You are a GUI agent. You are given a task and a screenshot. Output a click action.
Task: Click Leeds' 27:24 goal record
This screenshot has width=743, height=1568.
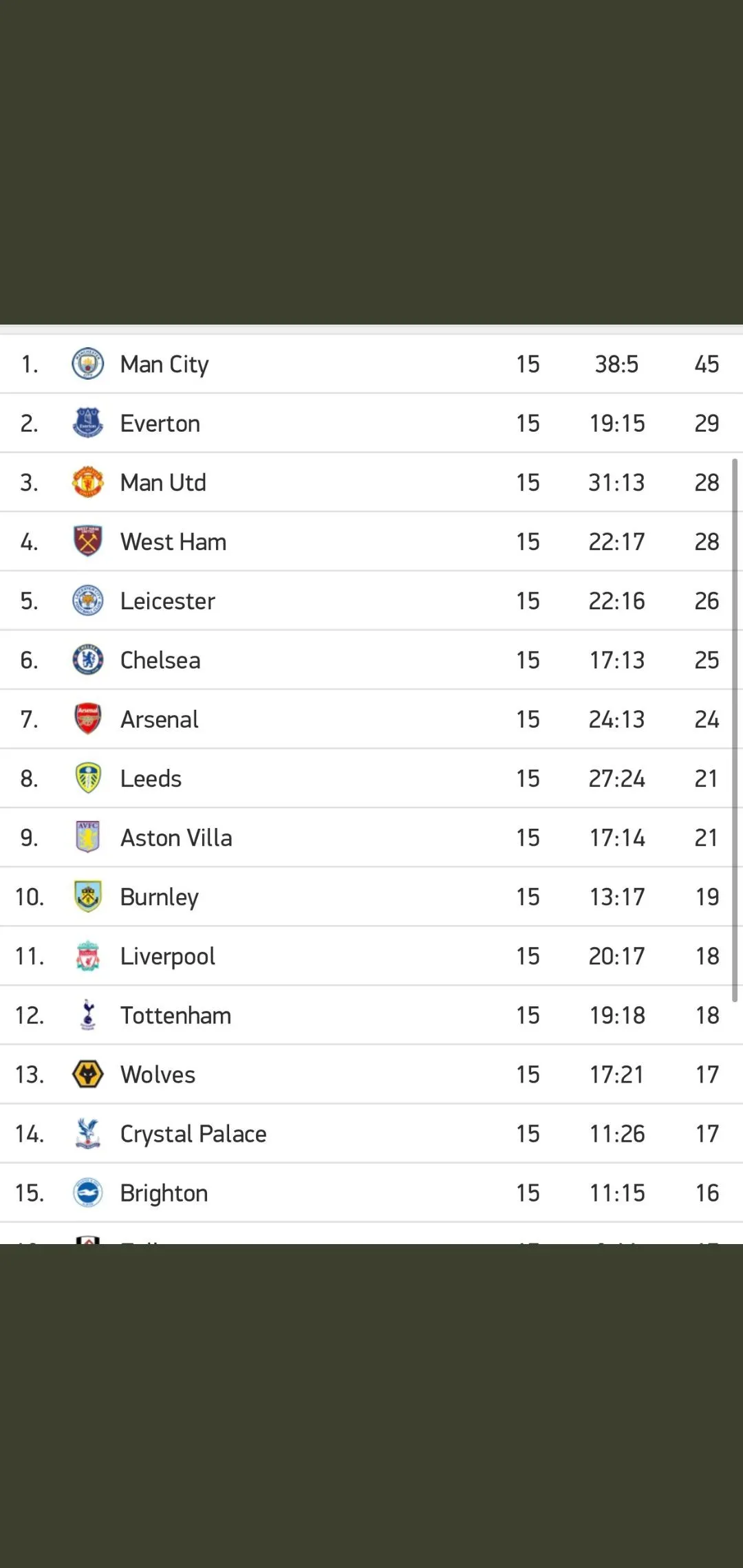pos(616,778)
